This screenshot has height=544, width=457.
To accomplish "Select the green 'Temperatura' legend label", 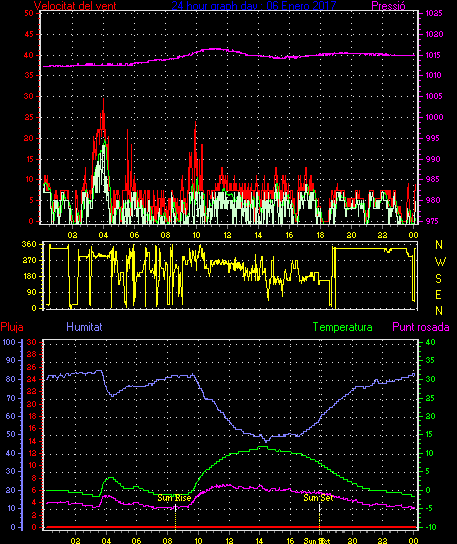I will click(342, 327).
